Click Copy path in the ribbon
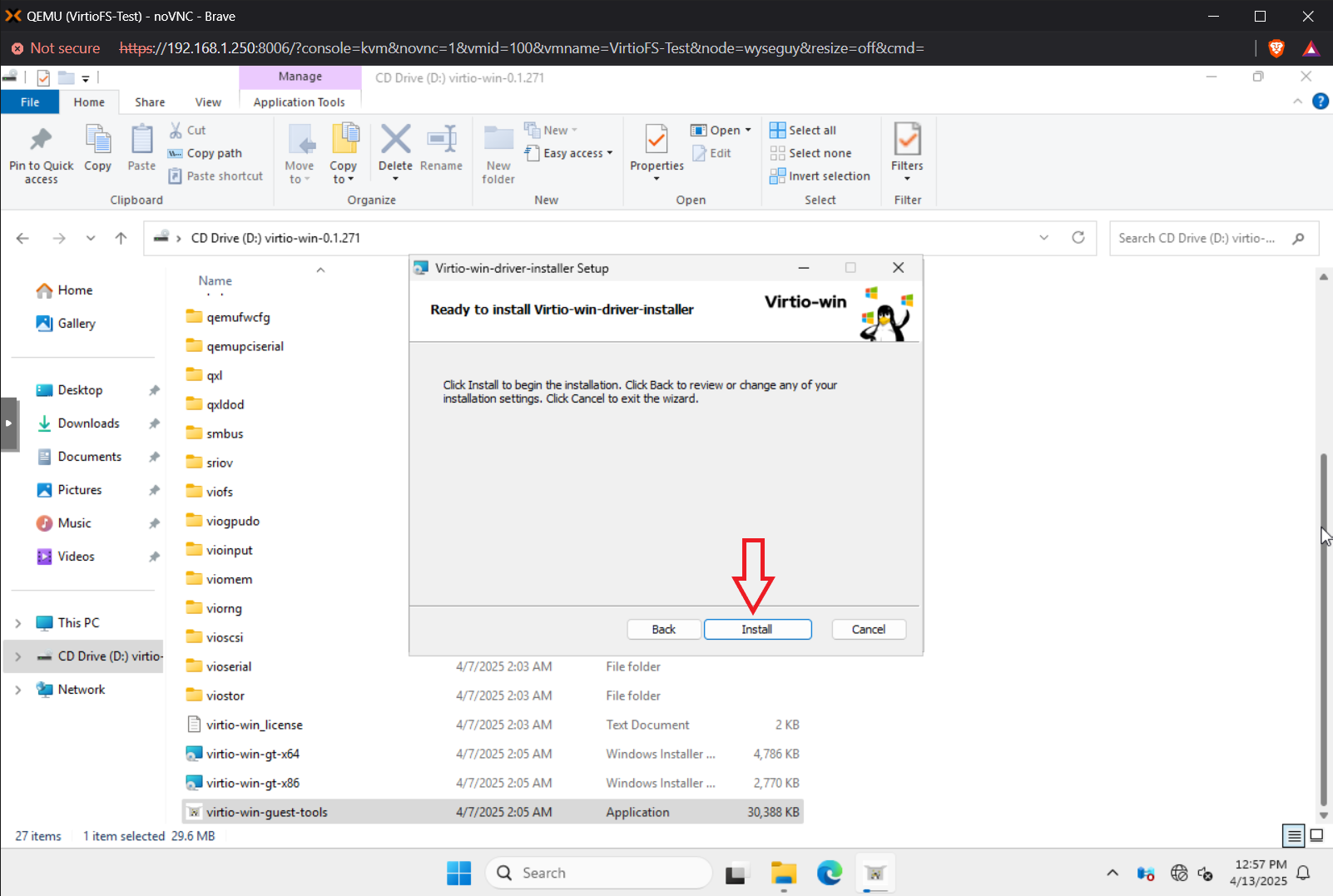1333x896 pixels. 206,153
